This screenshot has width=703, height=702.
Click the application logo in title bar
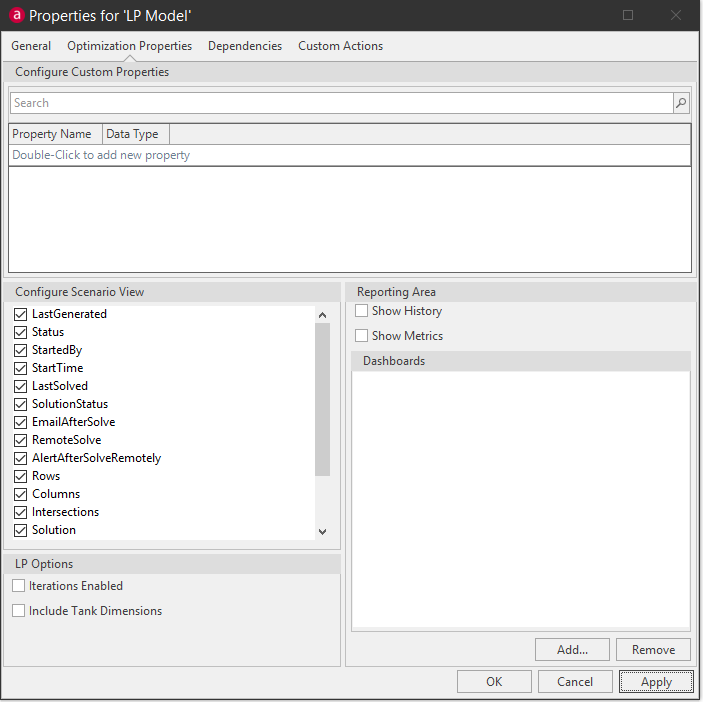click(x=17, y=15)
